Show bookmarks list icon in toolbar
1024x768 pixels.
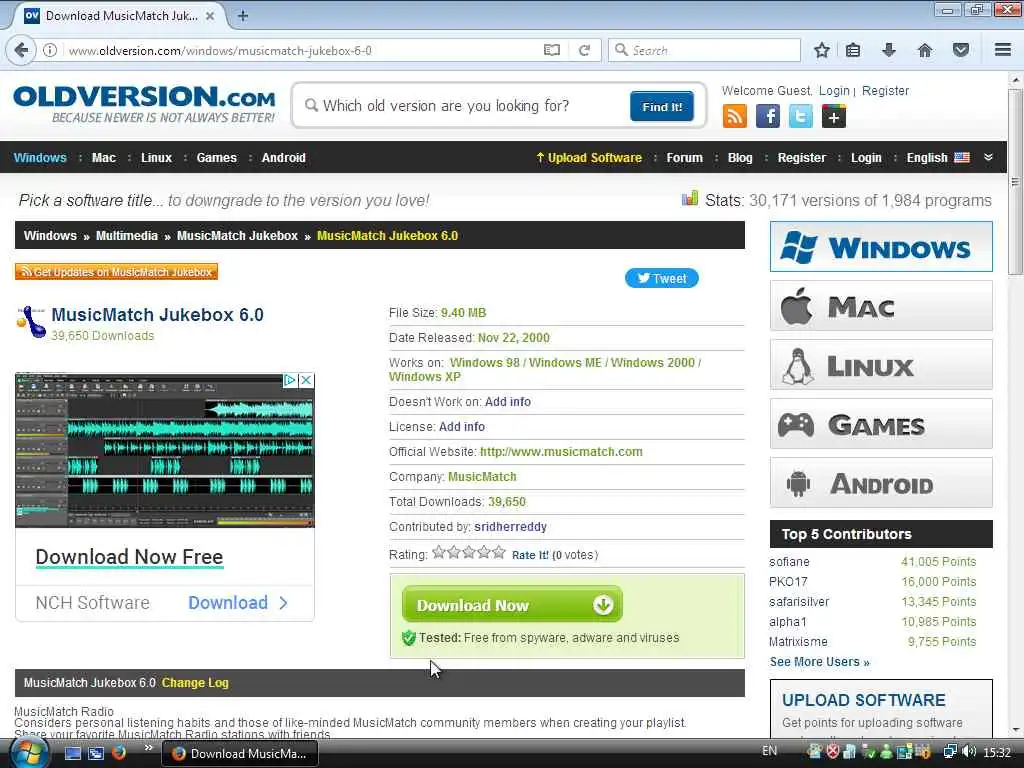point(853,50)
